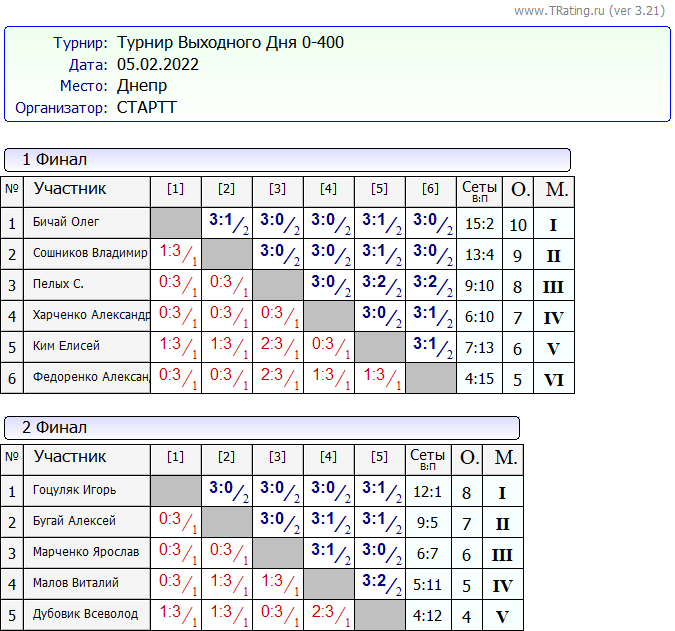The image size is (675, 631).
Task: Click Участник column header in 1 Финал table
Action: click(70, 189)
